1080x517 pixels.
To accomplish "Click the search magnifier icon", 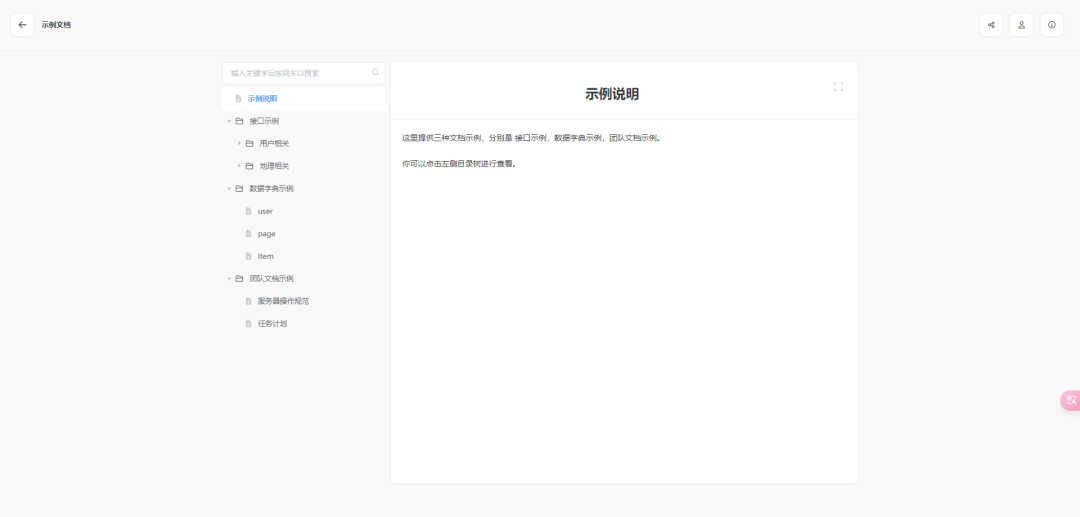I will (x=375, y=73).
